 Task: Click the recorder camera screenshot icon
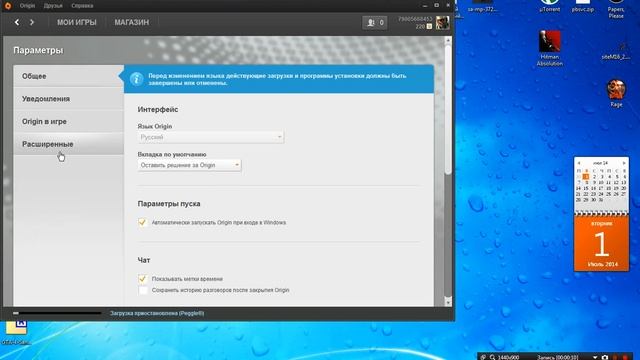pyautogui.click(x=604, y=357)
